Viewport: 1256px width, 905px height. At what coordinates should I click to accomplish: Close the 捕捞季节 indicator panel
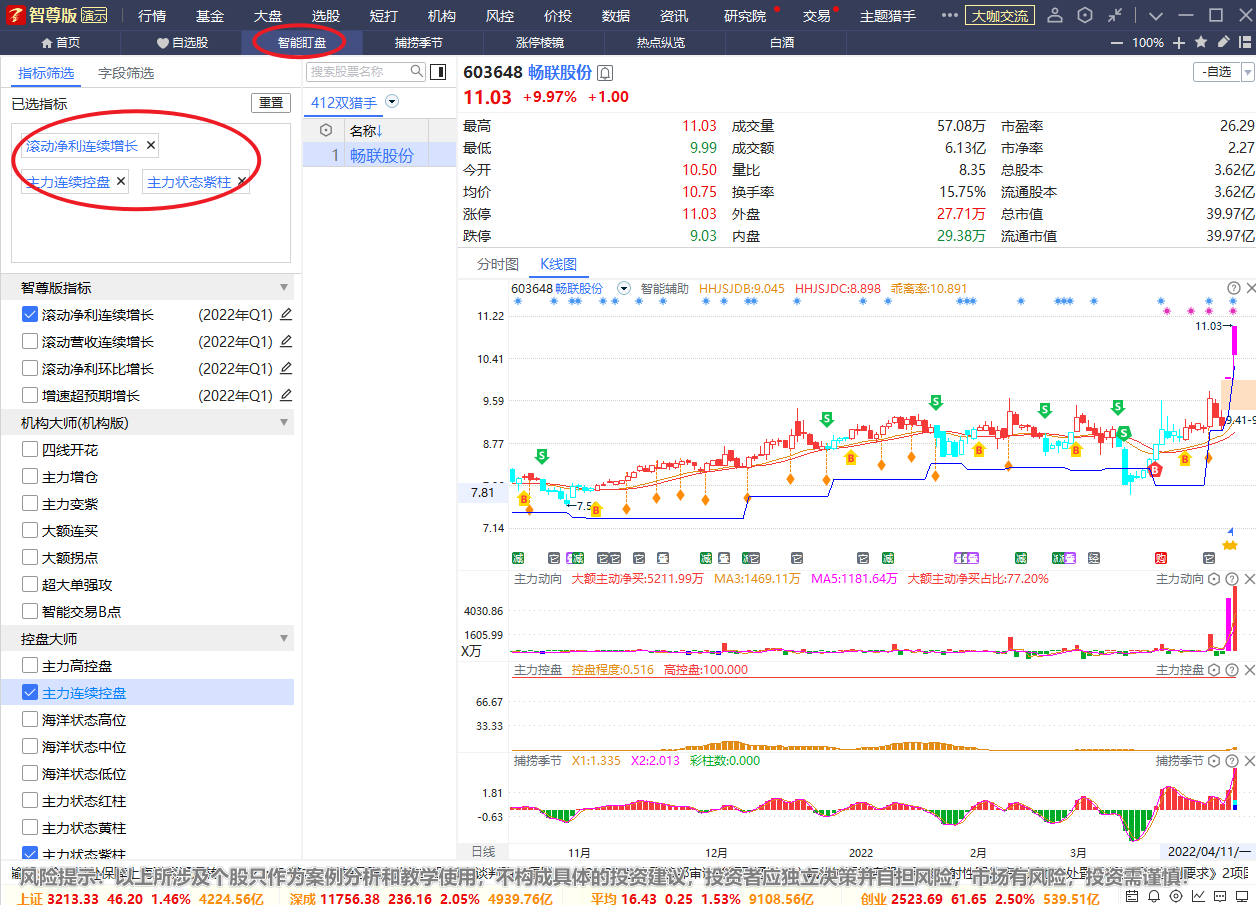click(1248, 761)
